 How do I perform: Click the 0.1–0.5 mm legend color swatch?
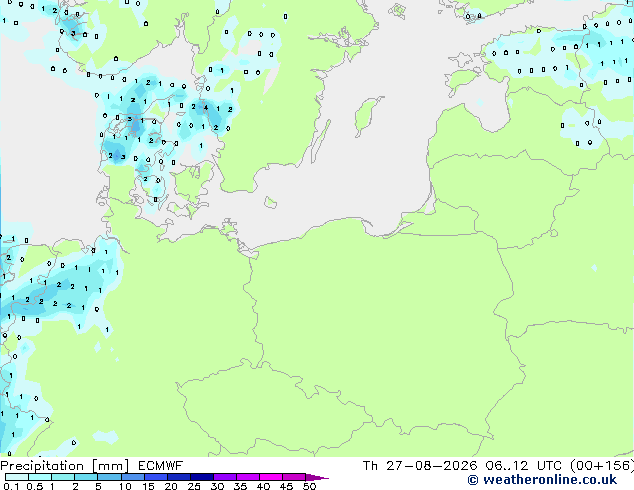point(17,477)
